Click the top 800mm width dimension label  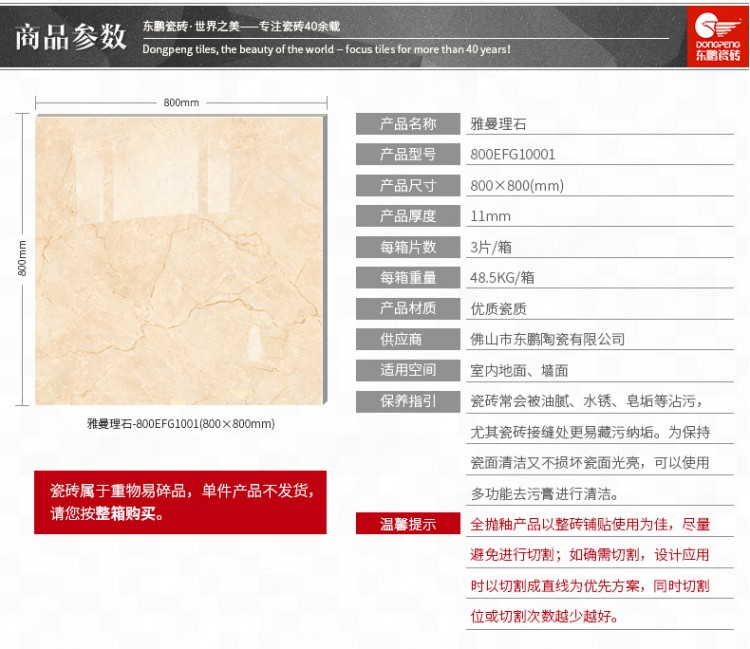tap(181, 102)
